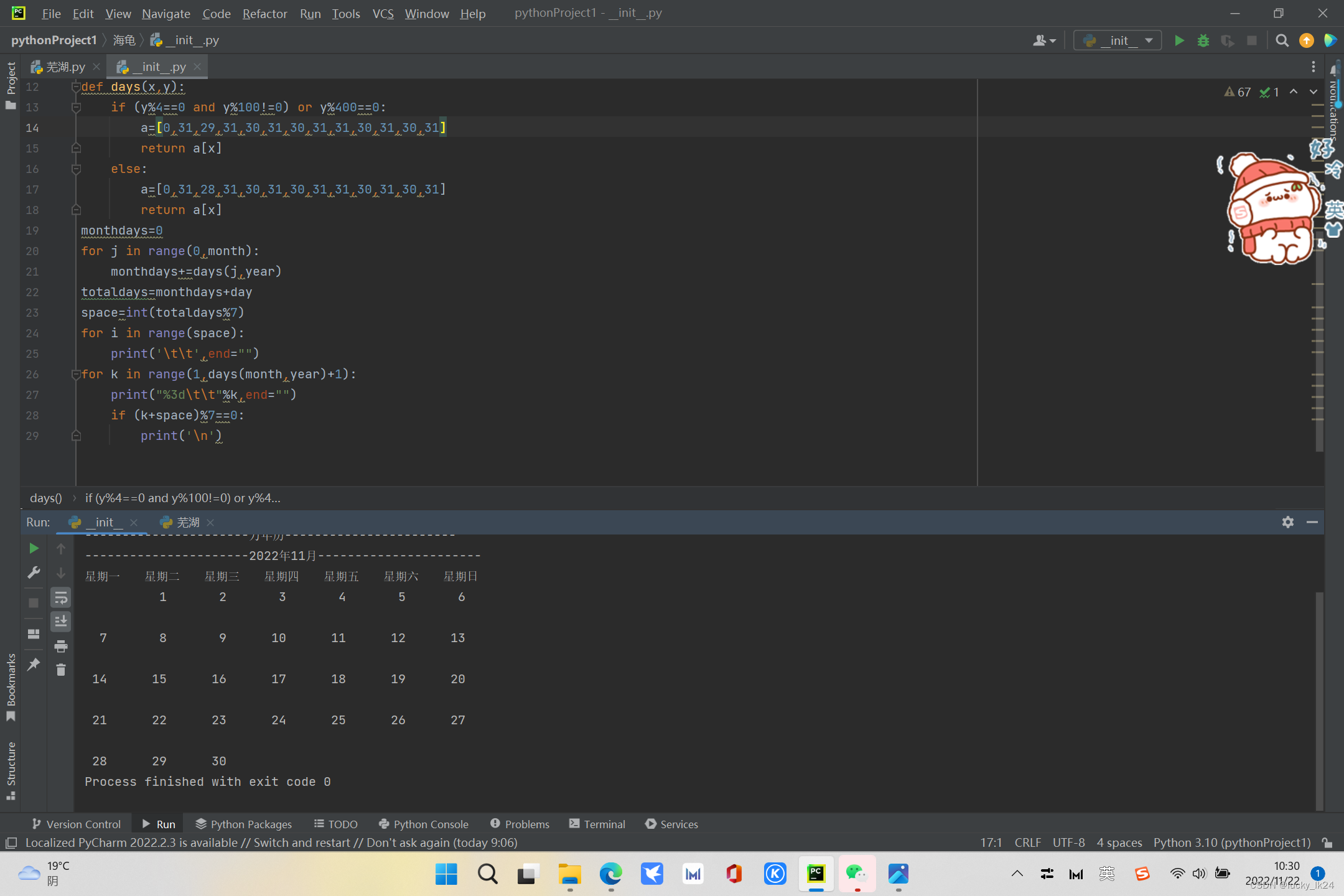
Task: Click the green Run button in top toolbar
Action: click(x=1179, y=40)
